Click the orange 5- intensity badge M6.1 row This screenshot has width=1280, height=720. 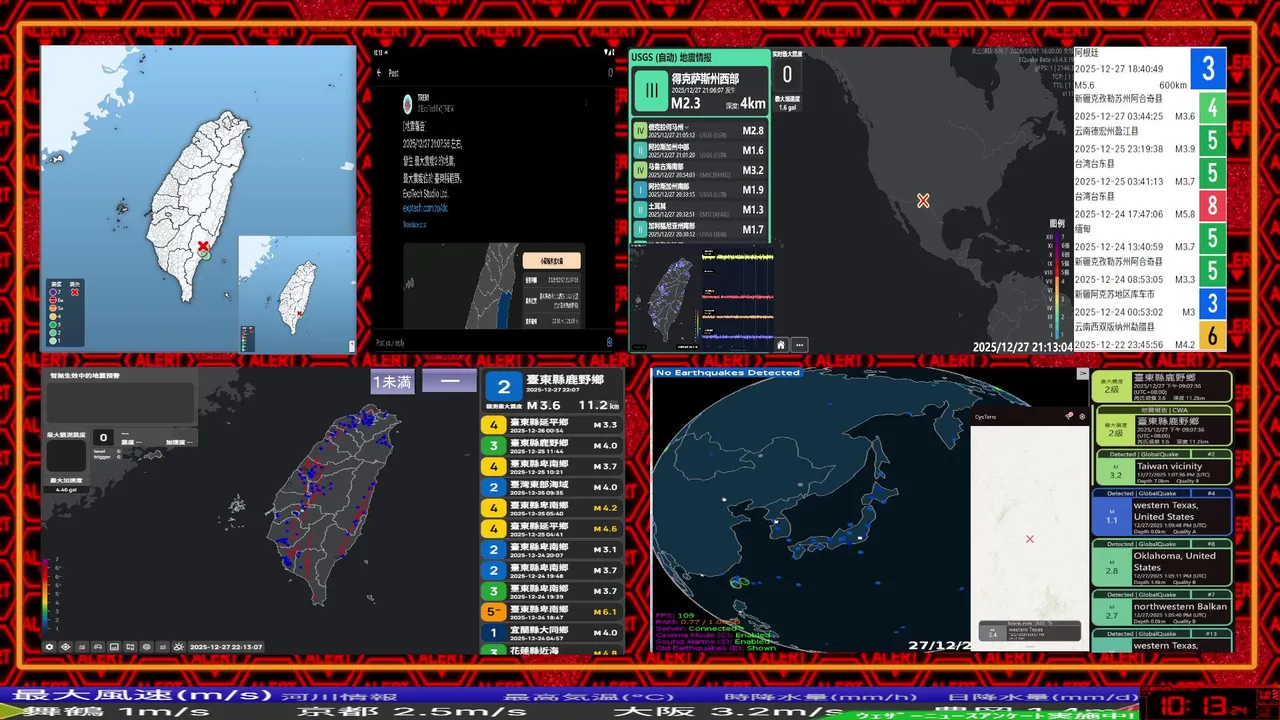[494, 612]
